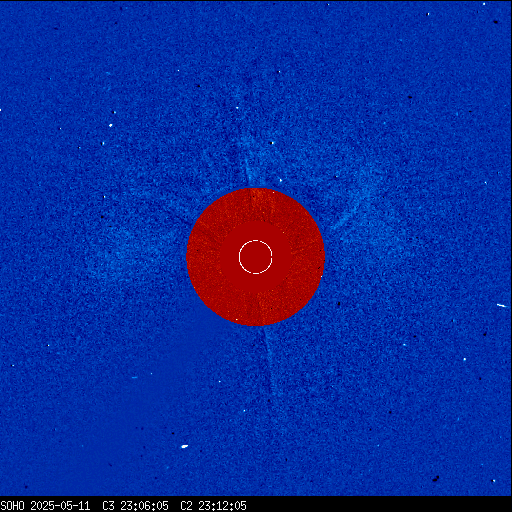
Task: Select the brightest star in upper-left cluster
Action: tap(110, 125)
